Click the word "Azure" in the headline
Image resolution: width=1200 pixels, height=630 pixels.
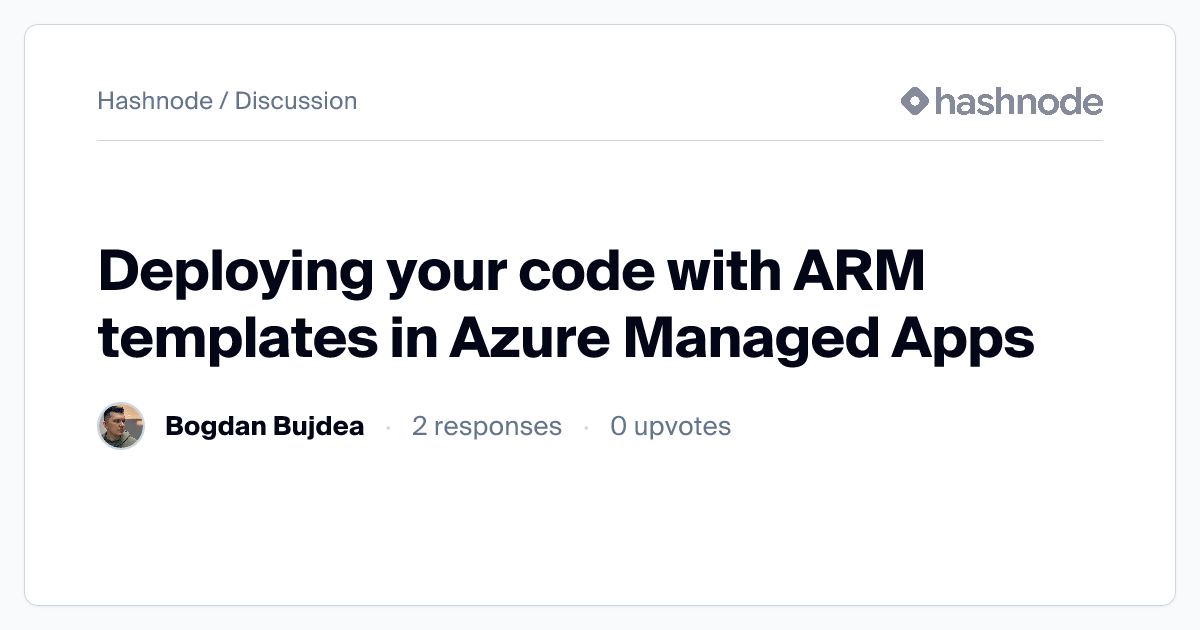pyautogui.click(x=528, y=340)
